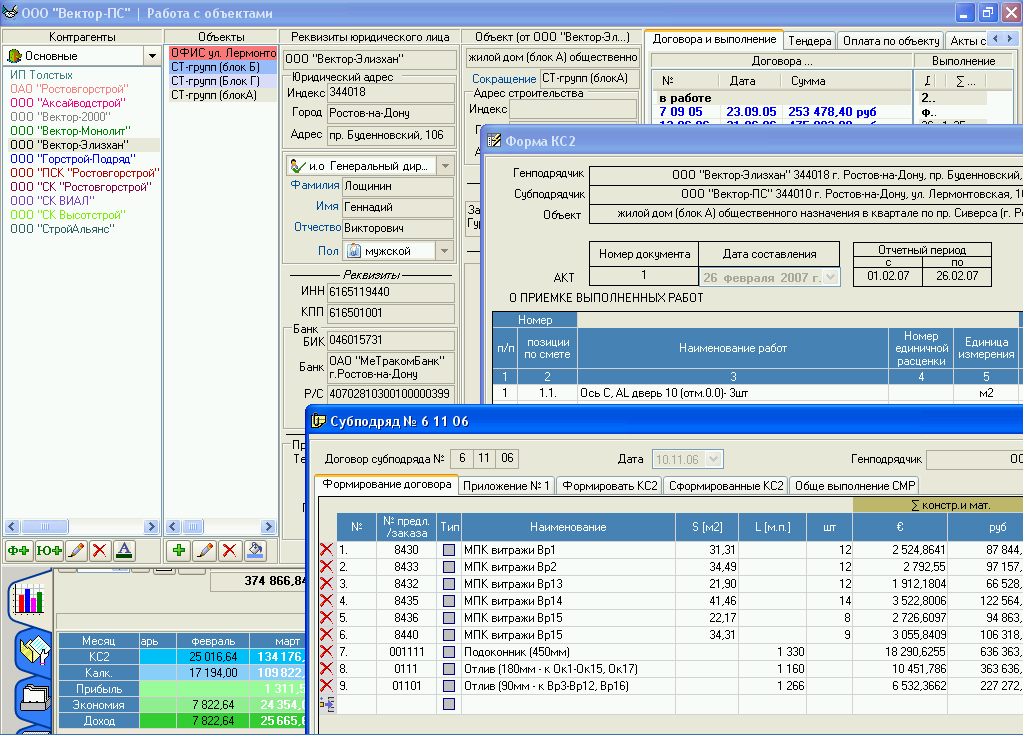Edit contractor with pencil icon under Контрагенты list
The height and width of the screenshot is (735, 1023).
76,551
